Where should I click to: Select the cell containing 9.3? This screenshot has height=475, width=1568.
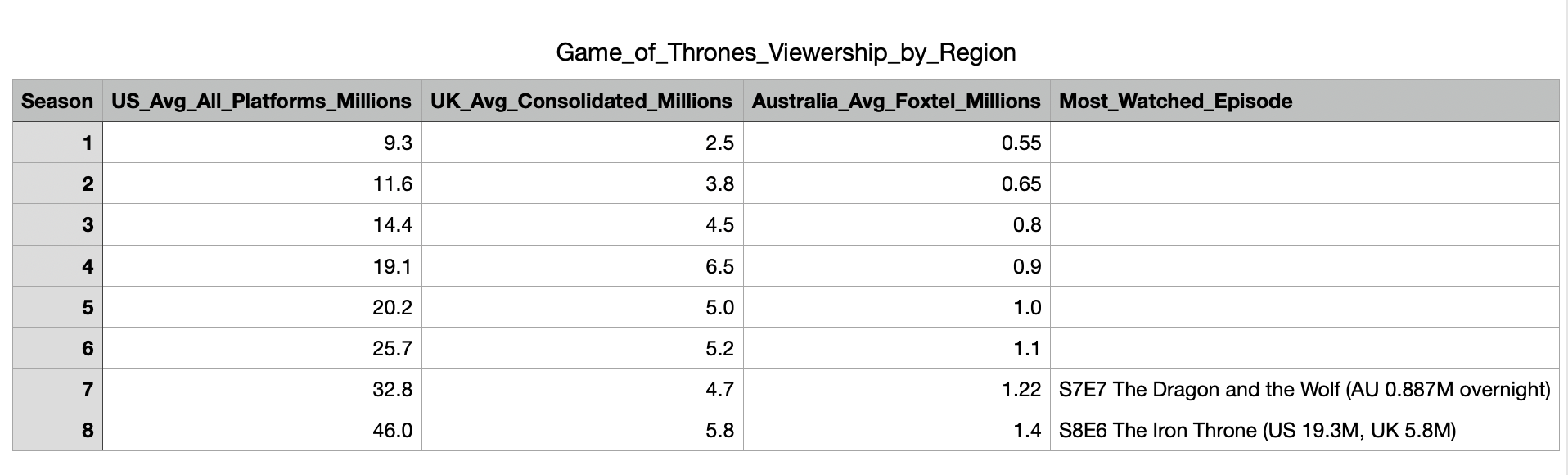(262, 143)
